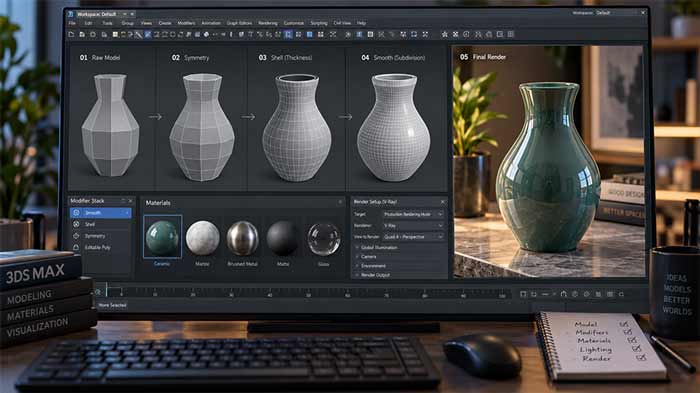700x393 pixels.
Task: Click the icon beside Smooth in Modifier Stack
Action: 76,213
